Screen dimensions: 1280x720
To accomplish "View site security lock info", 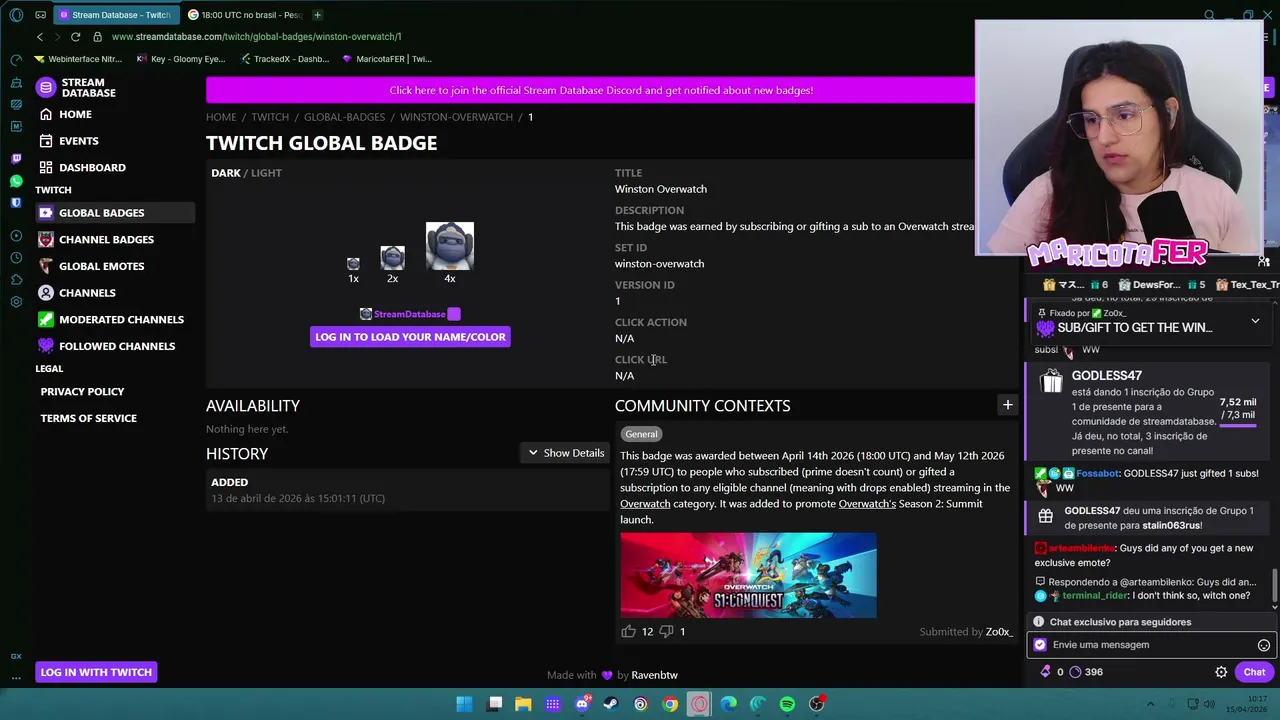I will click(x=97, y=37).
